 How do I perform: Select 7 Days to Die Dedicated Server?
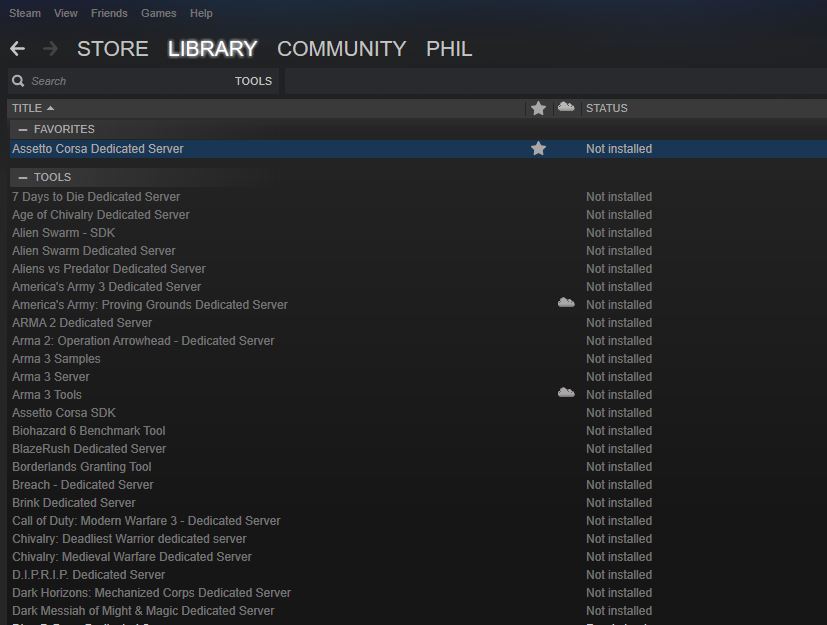(96, 197)
